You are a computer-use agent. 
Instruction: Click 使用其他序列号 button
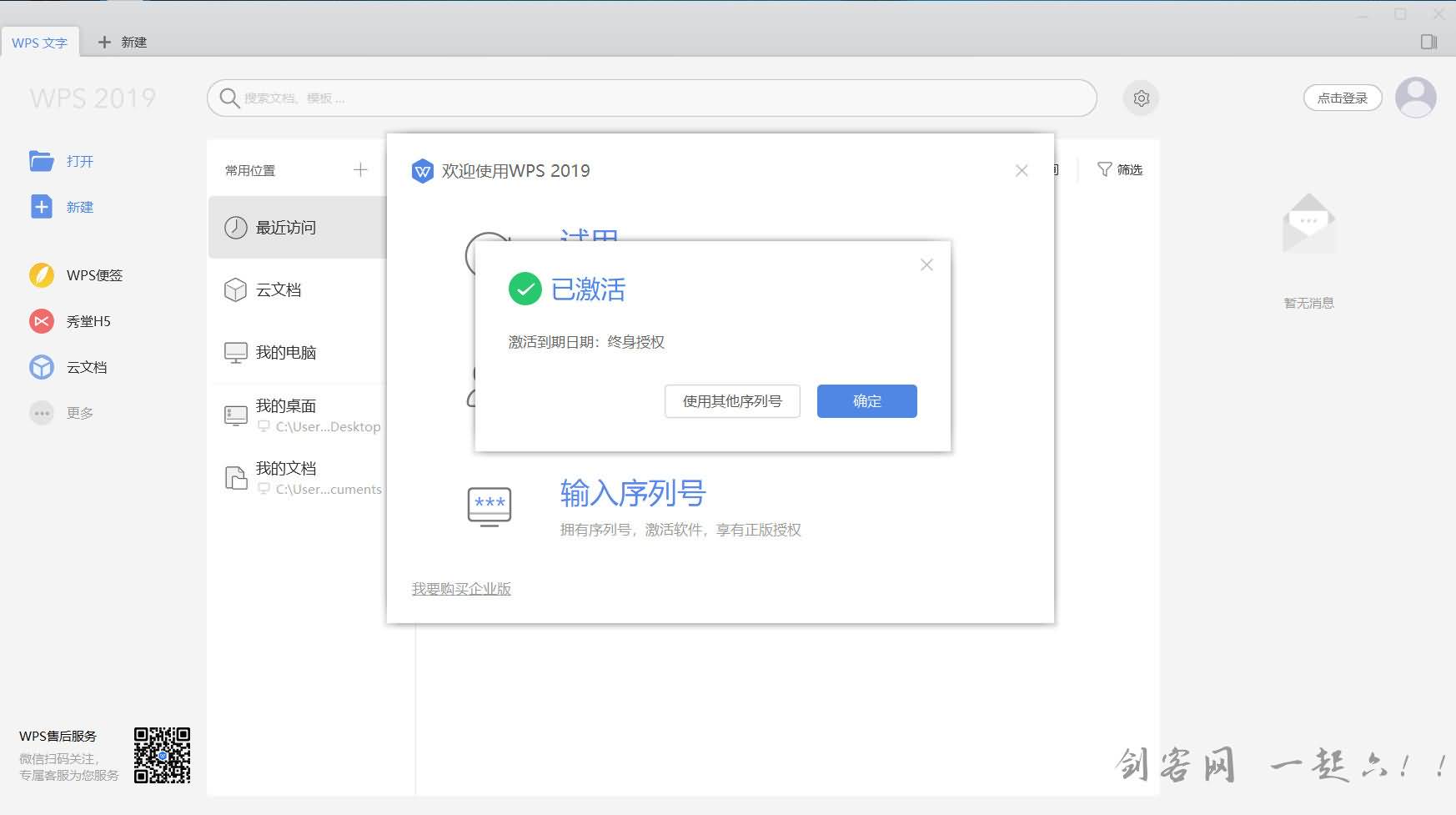[x=732, y=401]
